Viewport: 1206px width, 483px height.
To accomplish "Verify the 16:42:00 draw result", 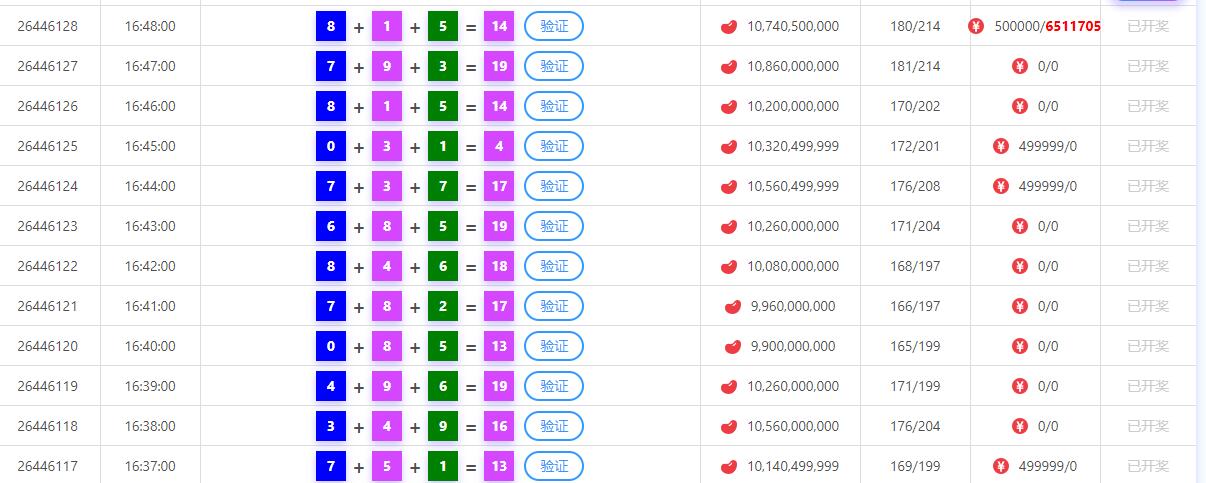I will [554, 266].
